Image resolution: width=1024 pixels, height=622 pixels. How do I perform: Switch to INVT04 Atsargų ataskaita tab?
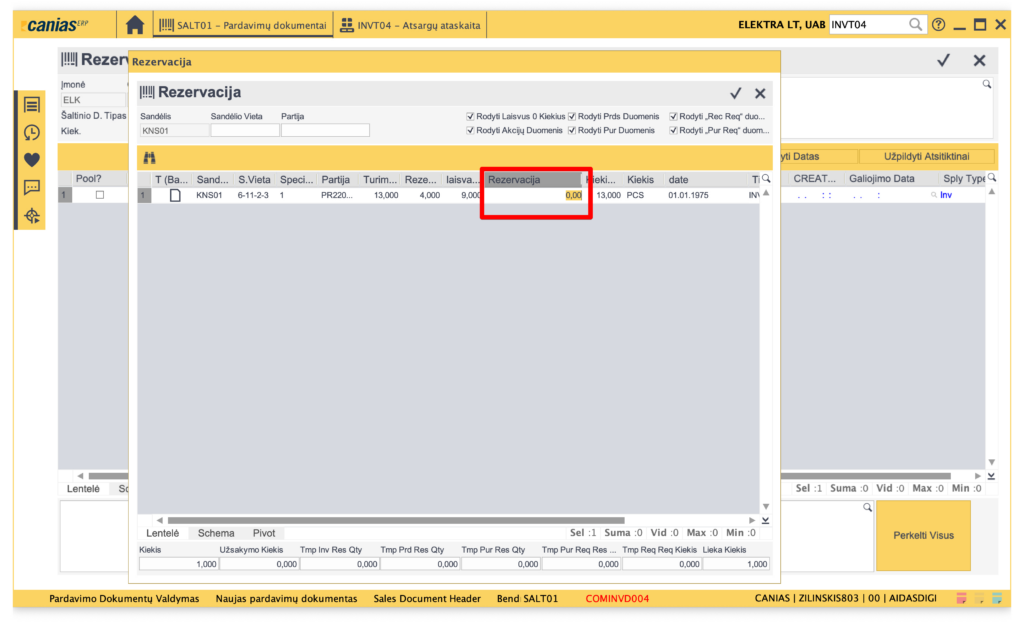coord(410,25)
